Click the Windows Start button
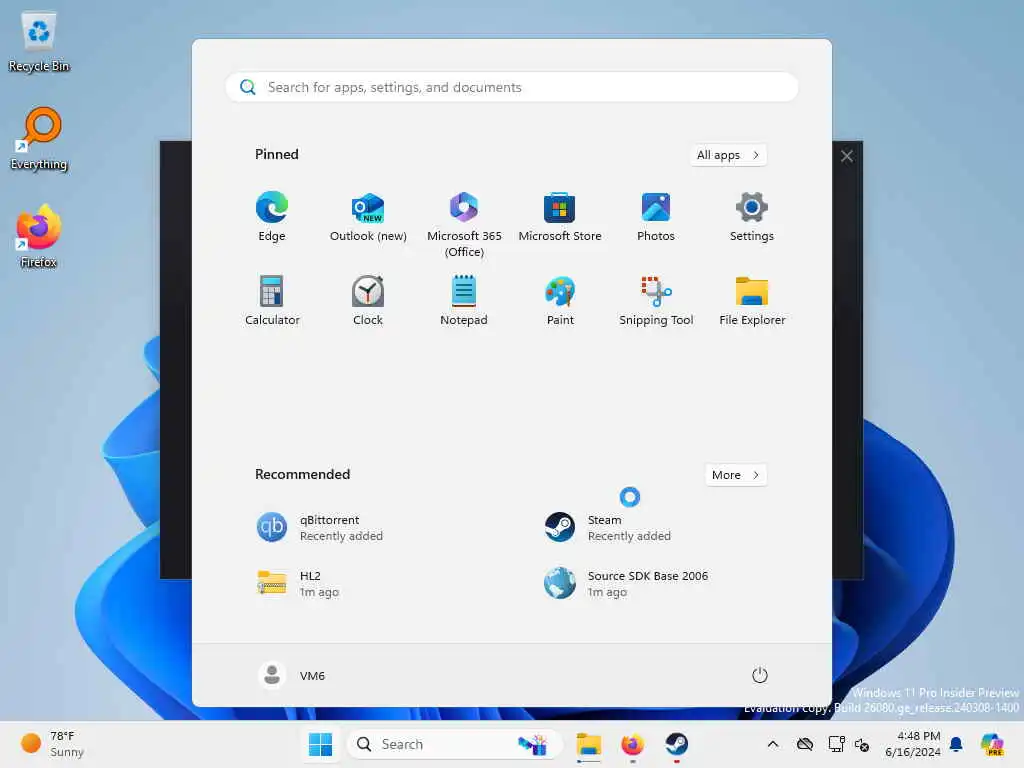Viewport: 1024px width, 768px height. [x=320, y=744]
